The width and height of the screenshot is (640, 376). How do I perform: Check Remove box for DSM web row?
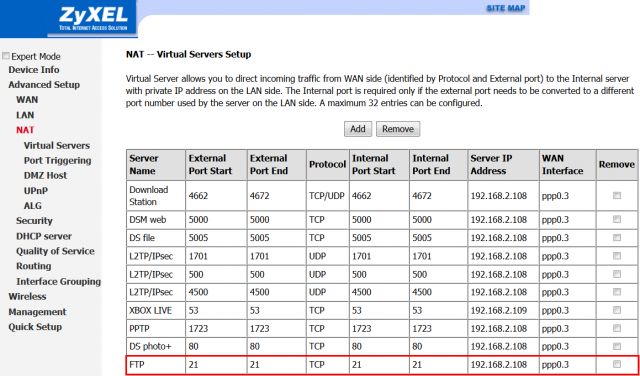click(617, 219)
